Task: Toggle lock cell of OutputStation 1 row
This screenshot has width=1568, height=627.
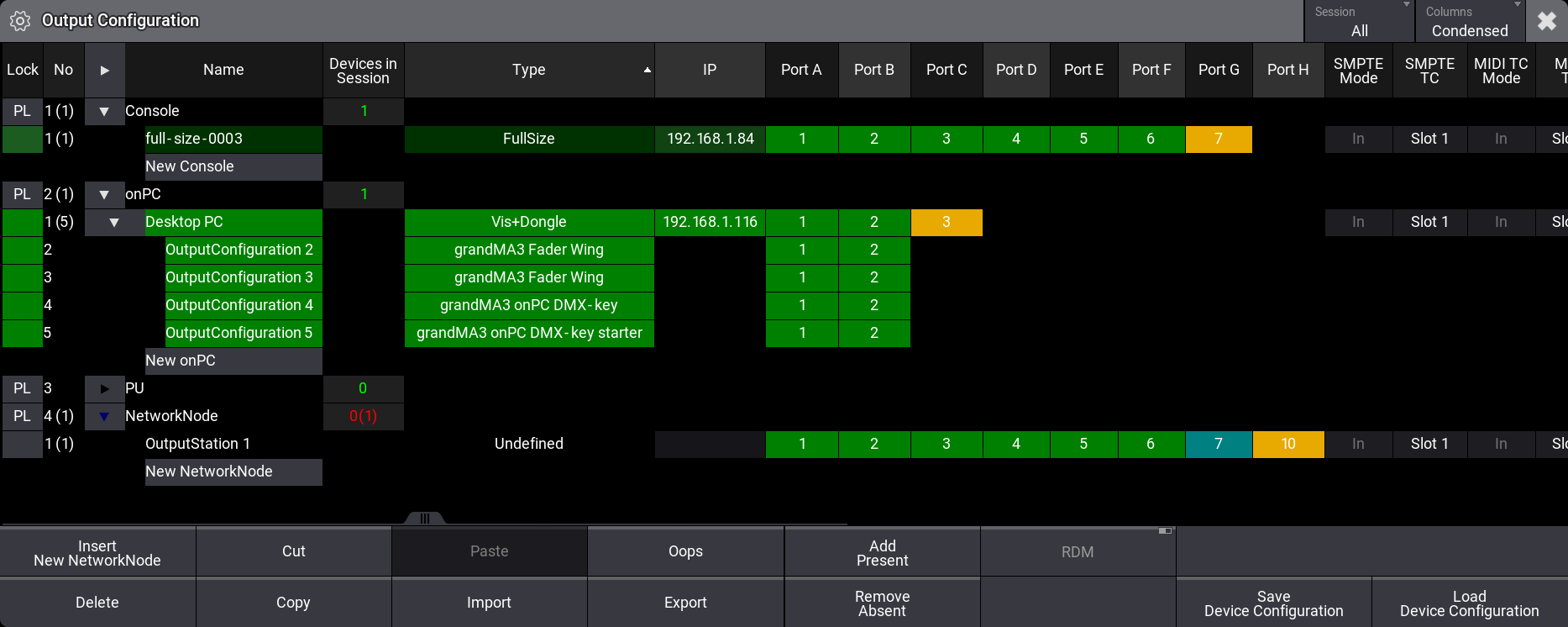Action: tap(22, 444)
